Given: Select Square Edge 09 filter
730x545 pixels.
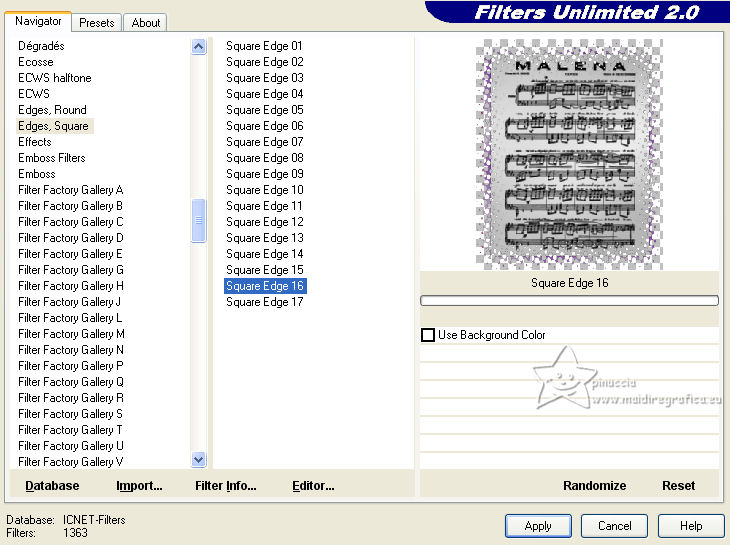Looking at the screenshot, I should (264, 174).
